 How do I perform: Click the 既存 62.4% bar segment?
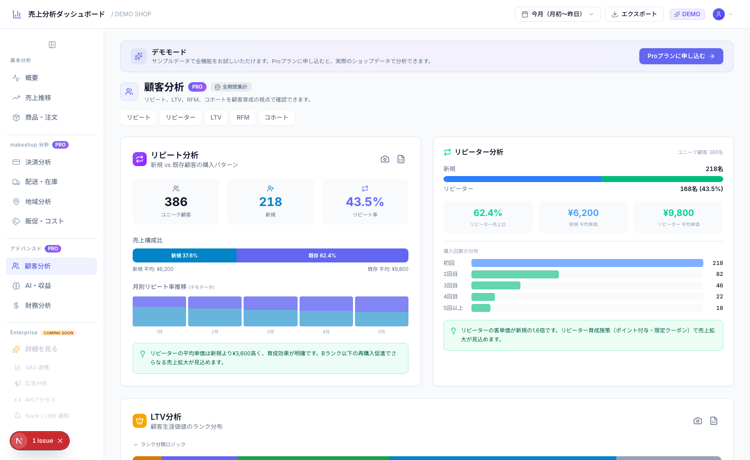[322, 255]
